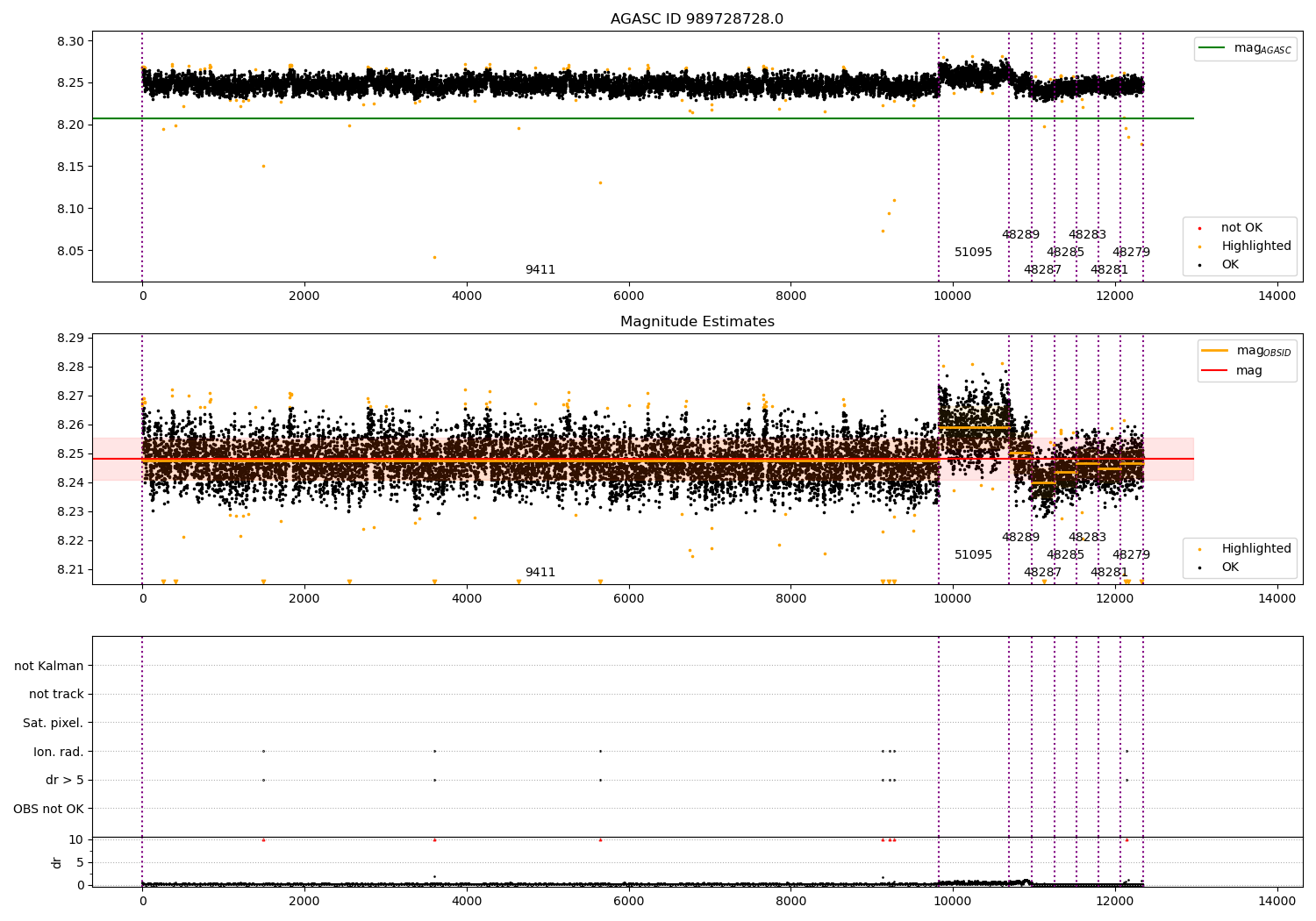1316x921 pixels.
Task: Click the 8.26 y-axis tick label
Action: (70, 425)
